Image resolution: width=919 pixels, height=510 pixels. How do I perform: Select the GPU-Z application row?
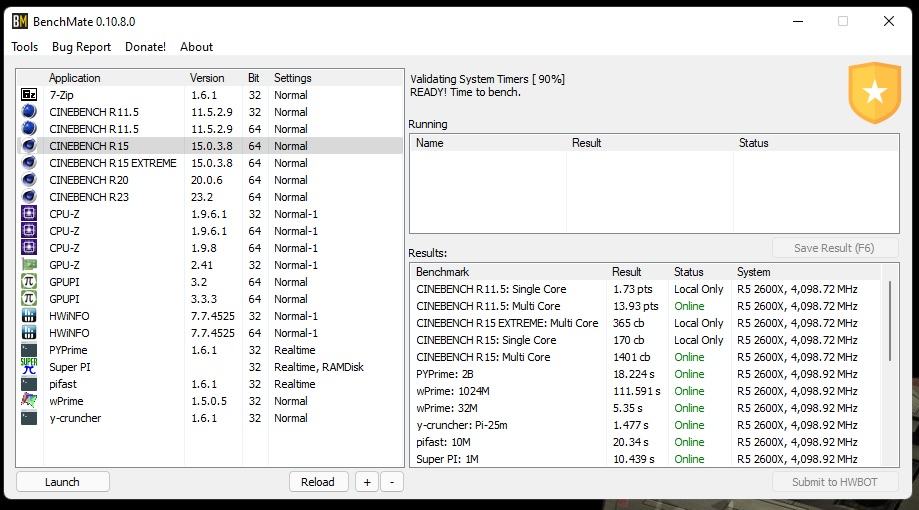point(211,265)
